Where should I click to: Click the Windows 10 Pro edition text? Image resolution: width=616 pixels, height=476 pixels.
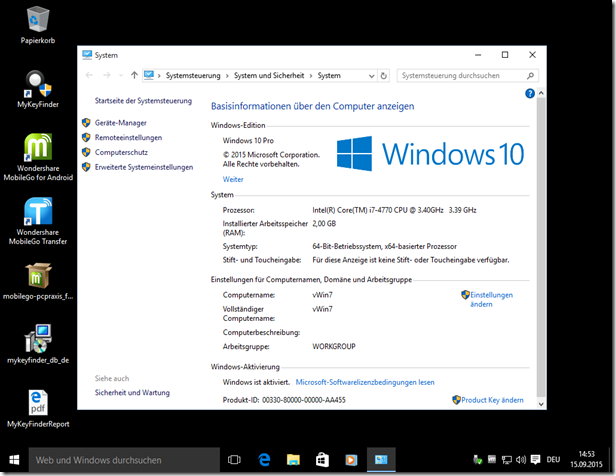tap(248, 141)
